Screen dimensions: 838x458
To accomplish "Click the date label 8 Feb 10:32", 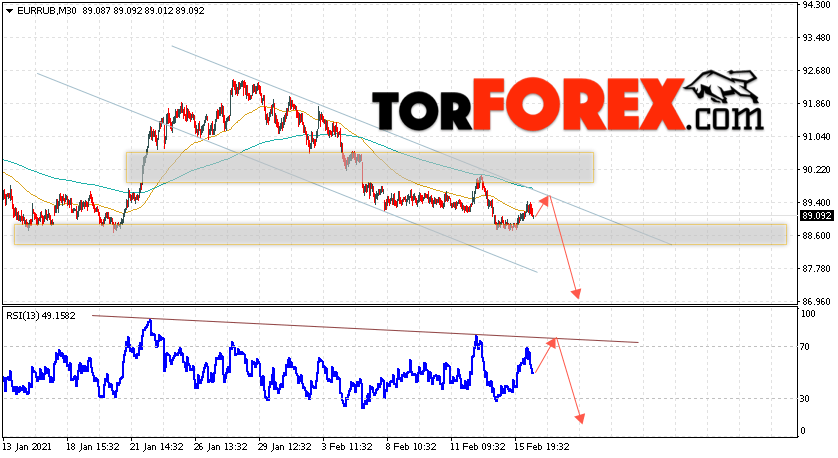I will tap(411, 447).
